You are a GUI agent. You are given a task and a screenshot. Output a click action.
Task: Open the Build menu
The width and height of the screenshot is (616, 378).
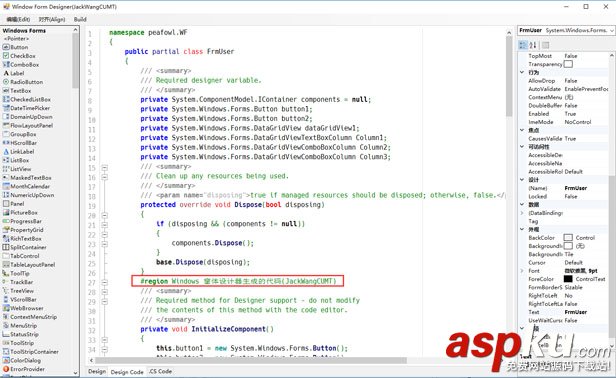(x=80, y=19)
